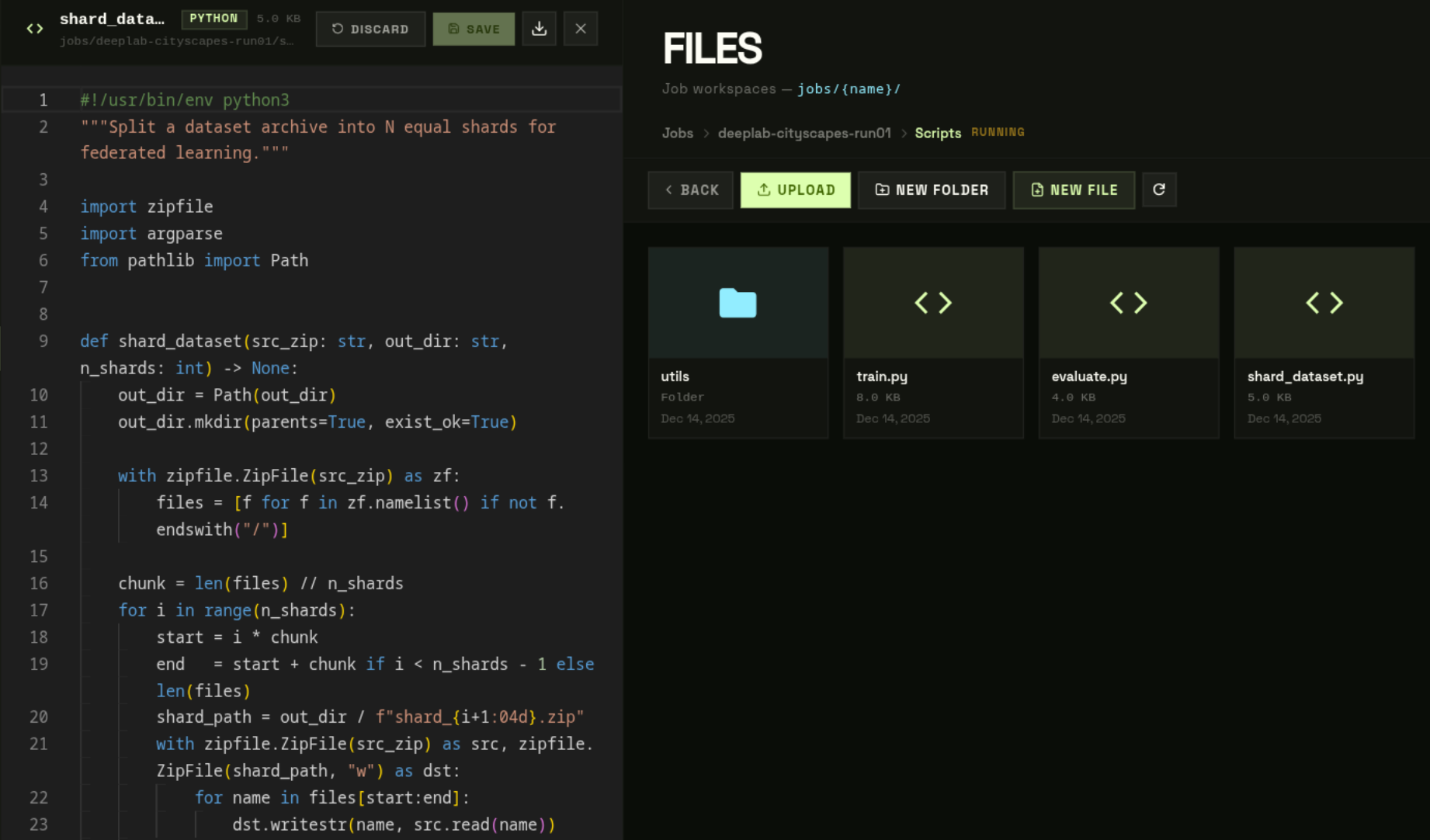Click the train.py file name
The width and height of the screenshot is (1430, 840).
pos(882,377)
